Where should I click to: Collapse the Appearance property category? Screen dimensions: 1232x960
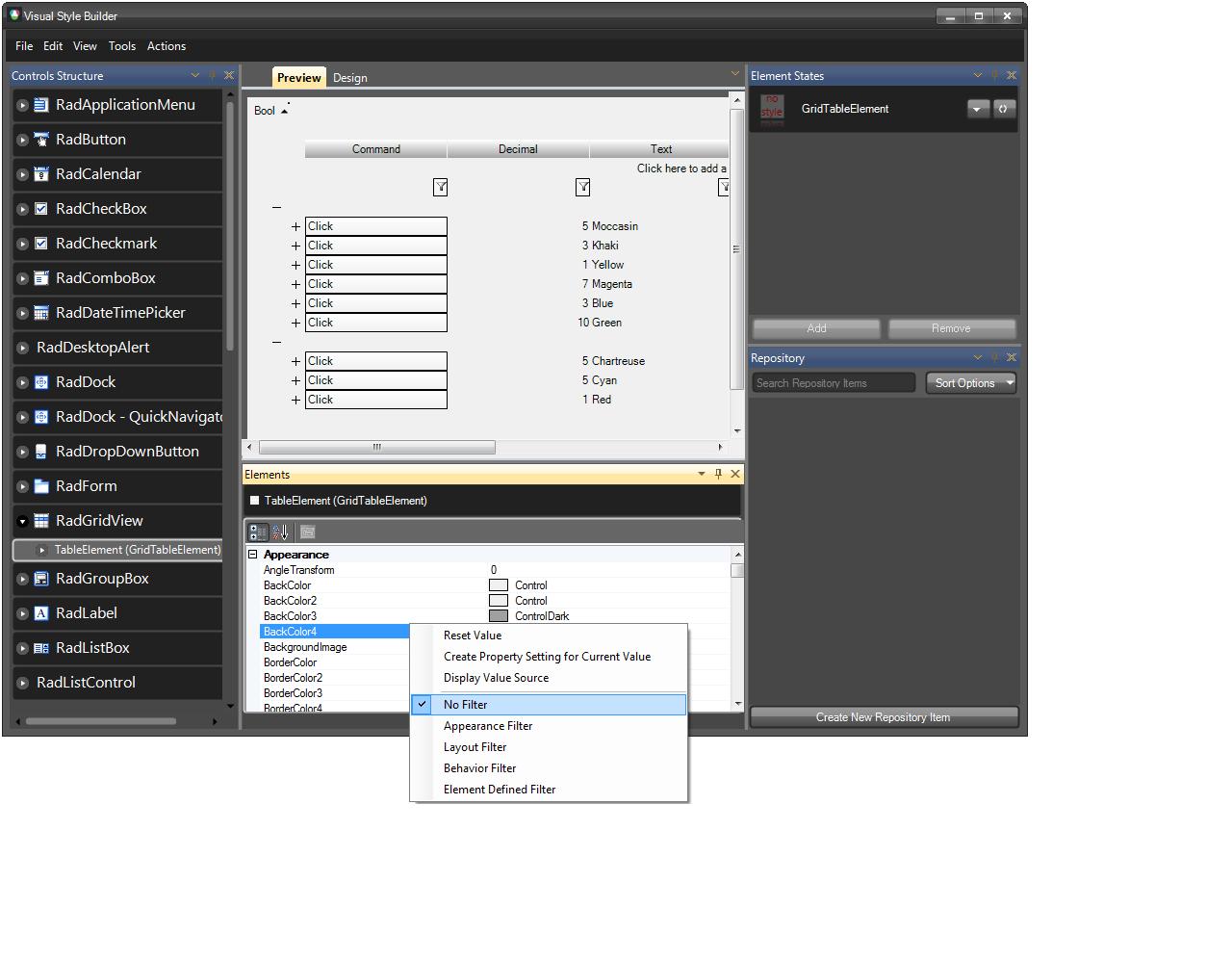[x=253, y=555]
